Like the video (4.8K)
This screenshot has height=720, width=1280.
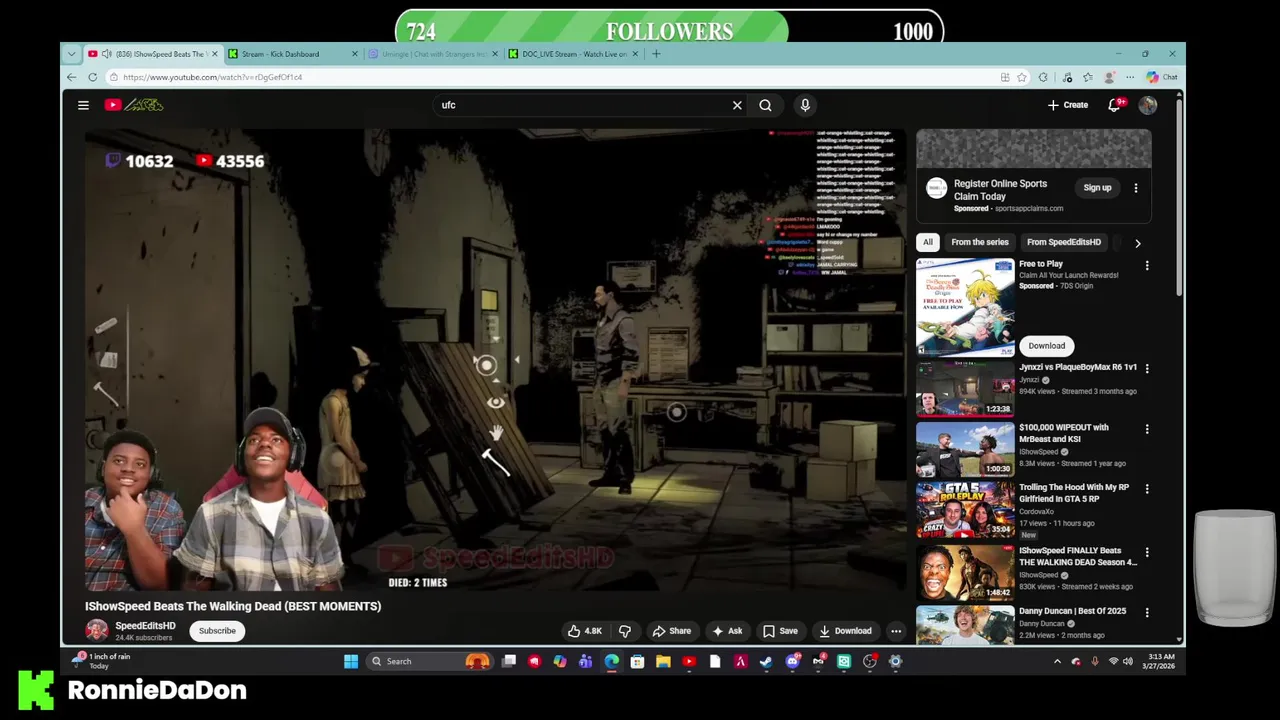pyautogui.click(x=585, y=631)
